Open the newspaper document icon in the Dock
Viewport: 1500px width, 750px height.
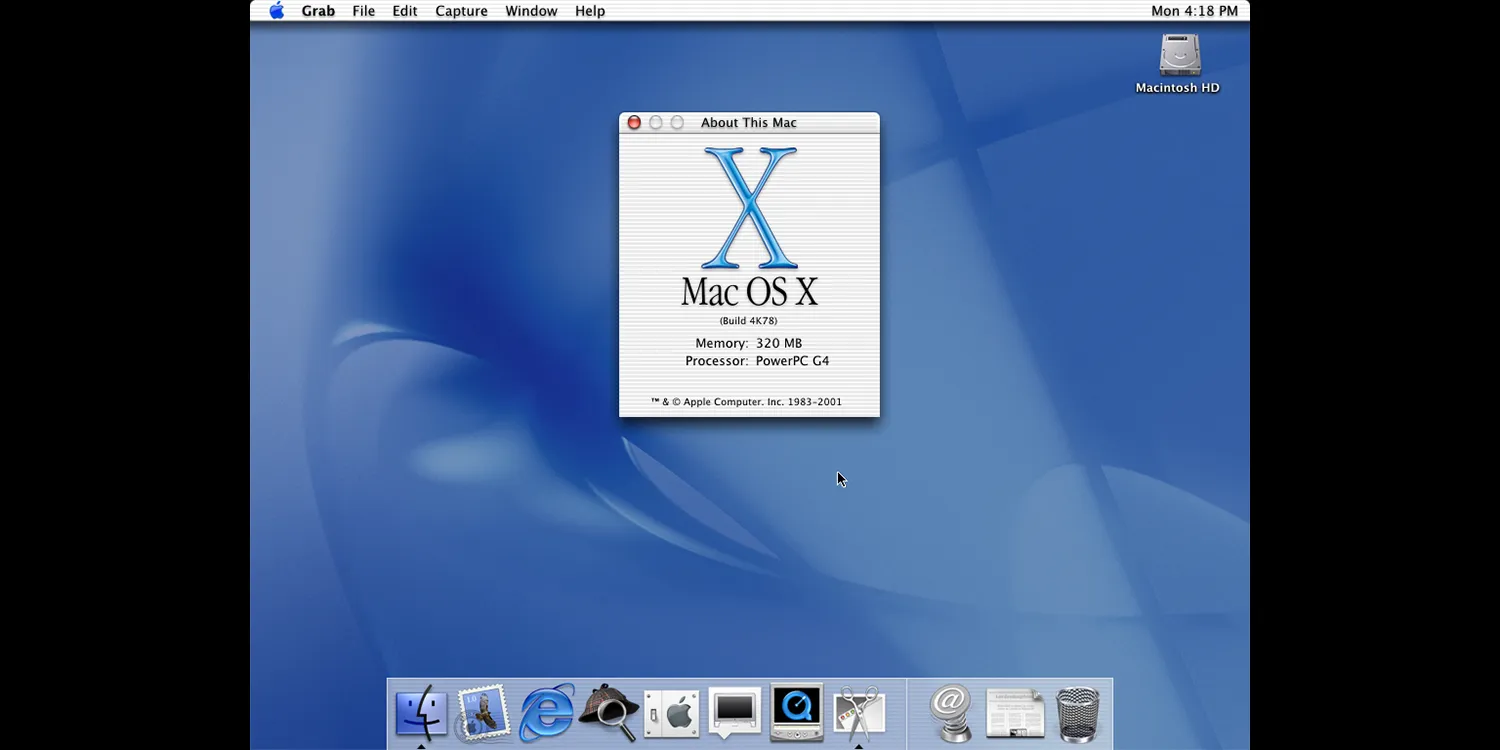pos(1015,714)
